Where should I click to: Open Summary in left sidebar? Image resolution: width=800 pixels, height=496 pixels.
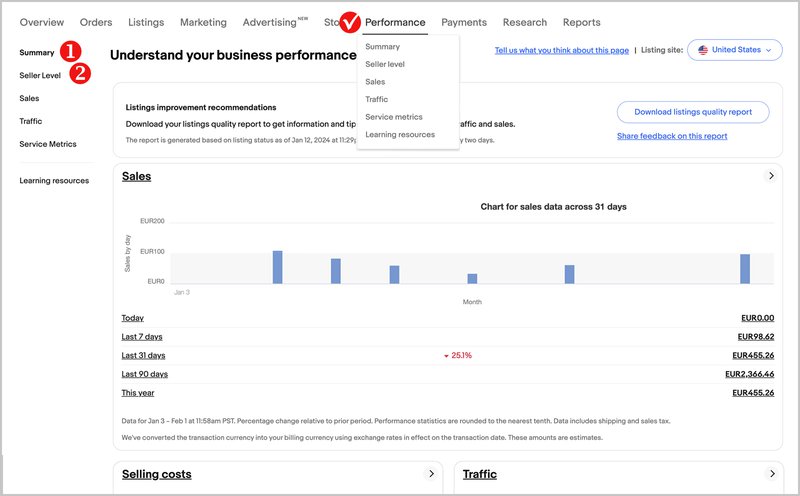pyautogui.click(x=37, y=53)
